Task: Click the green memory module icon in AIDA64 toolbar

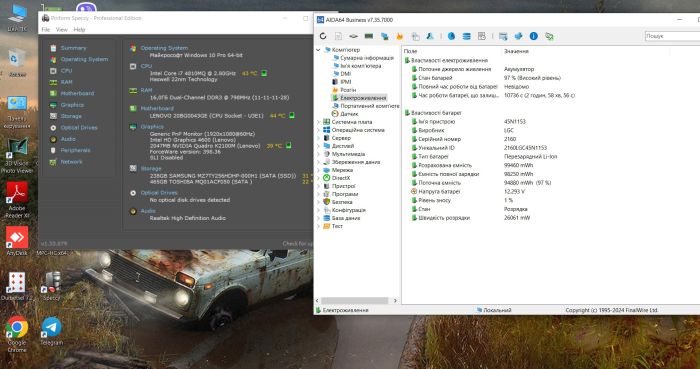Action: (369, 36)
